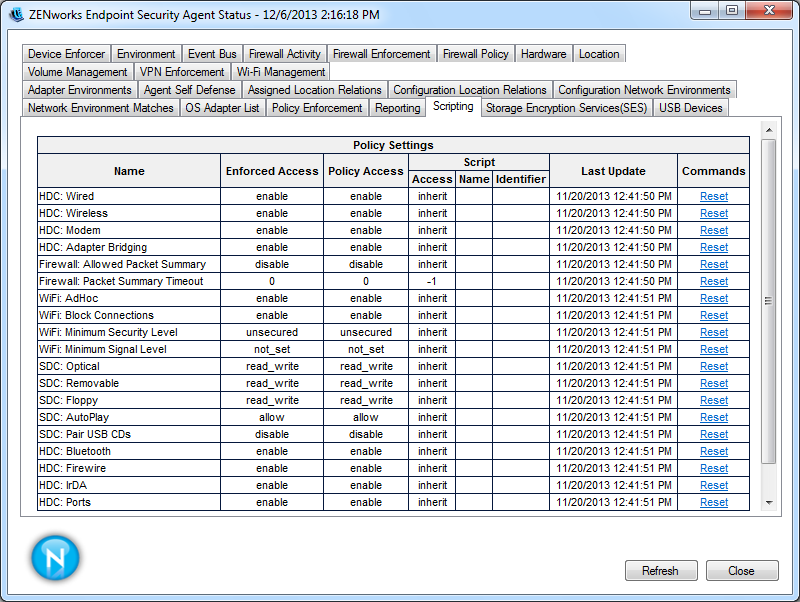Reset the SDC: Pair USB CDs setting

[x=714, y=435]
